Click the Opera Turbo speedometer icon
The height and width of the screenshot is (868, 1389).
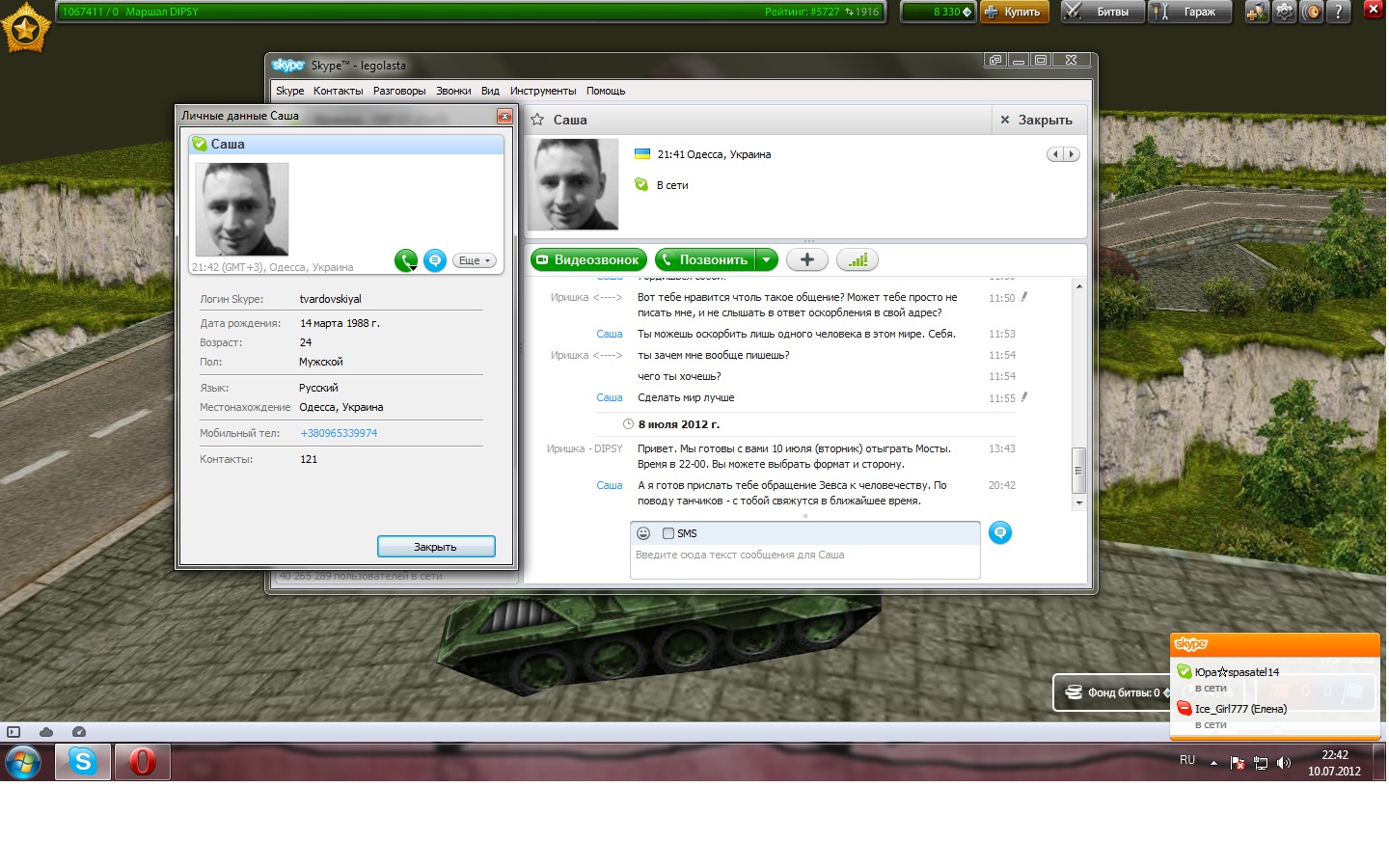click(x=79, y=732)
